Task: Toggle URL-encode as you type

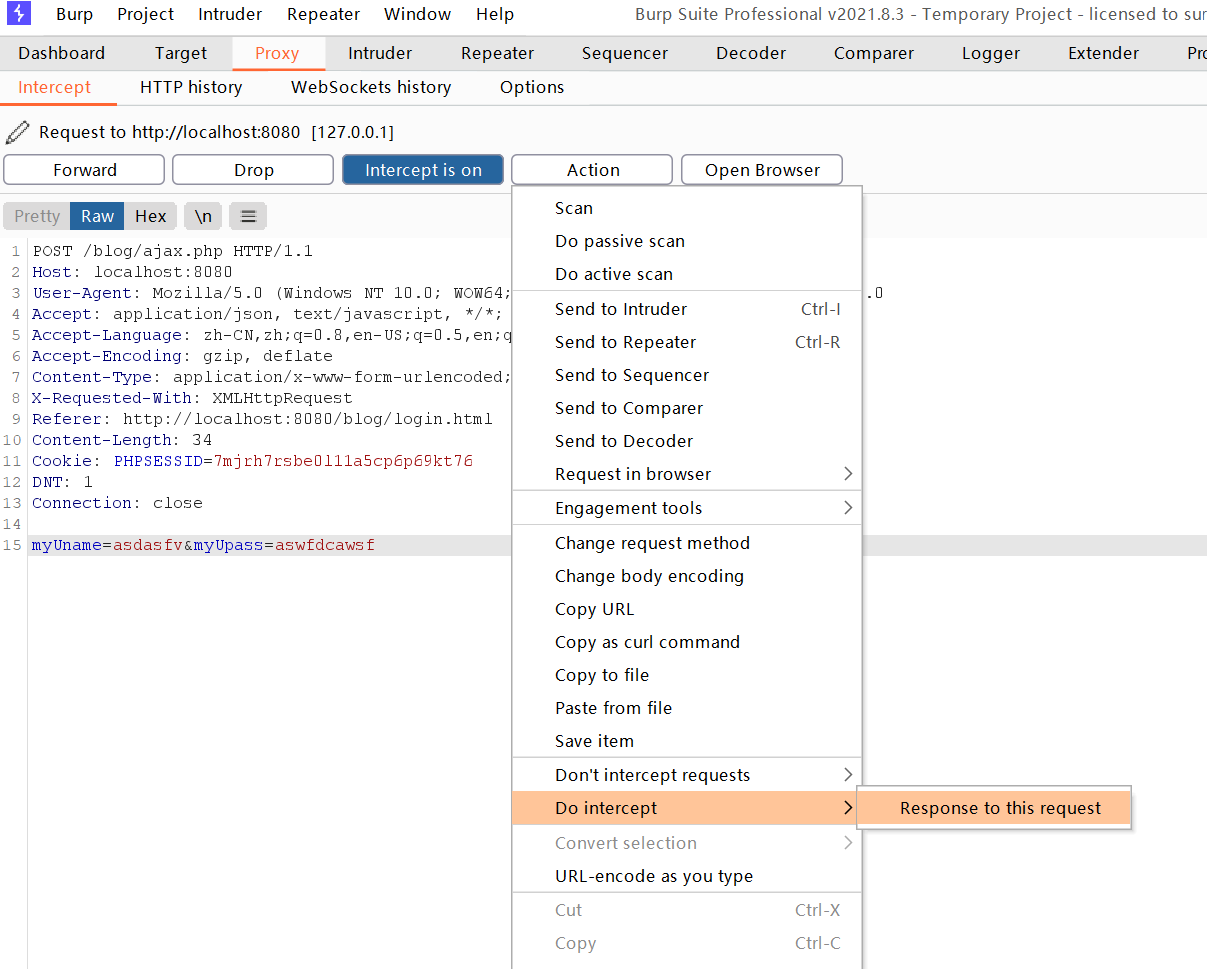Action: [x=687, y=876]
